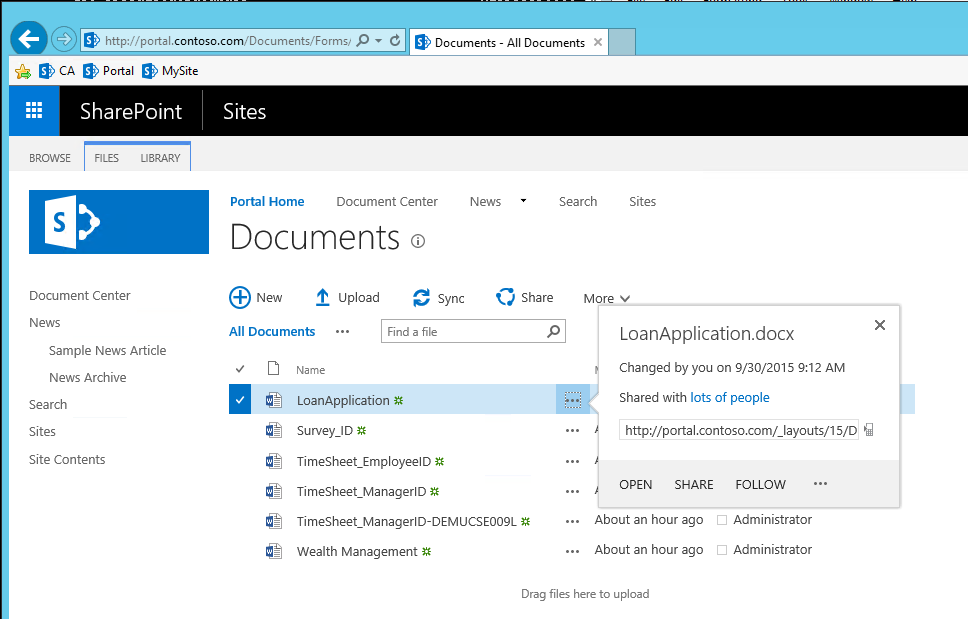
Task: Click the Share icon in command bar
Action: [x=505, y=297]
